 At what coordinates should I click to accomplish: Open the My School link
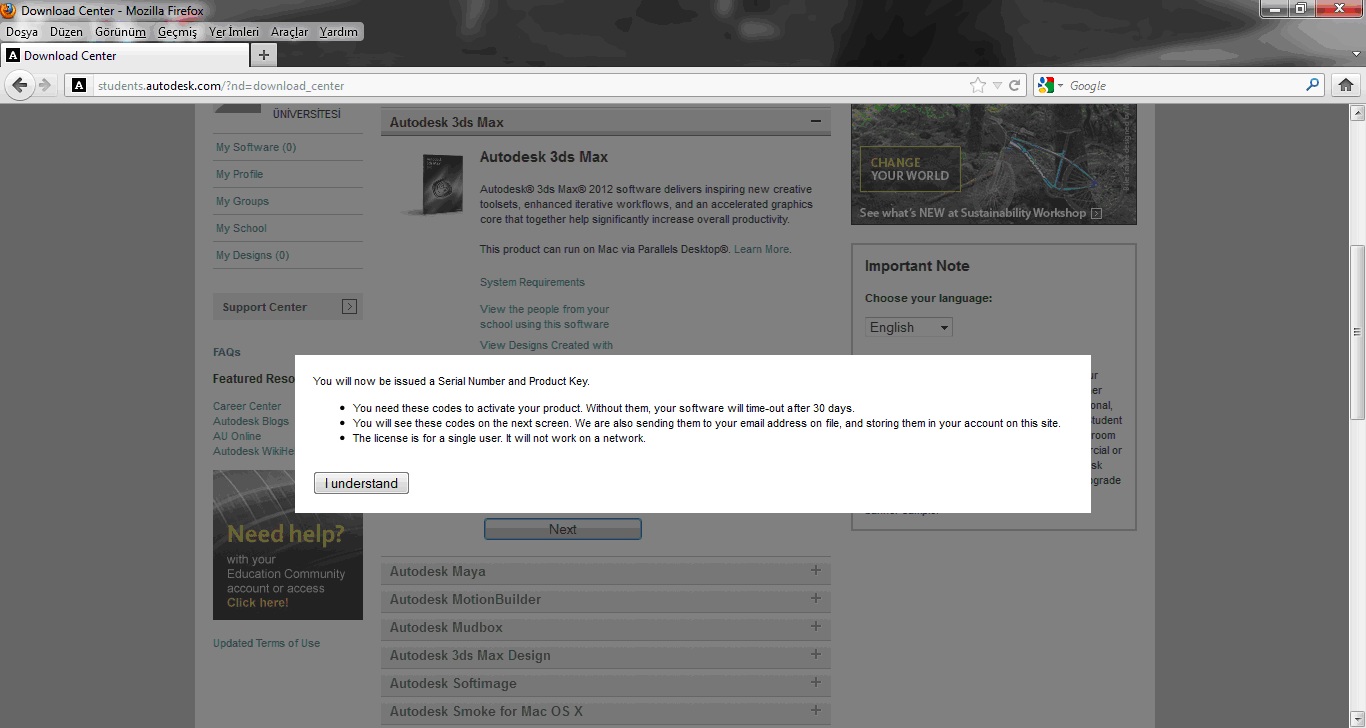pos(241,228)
